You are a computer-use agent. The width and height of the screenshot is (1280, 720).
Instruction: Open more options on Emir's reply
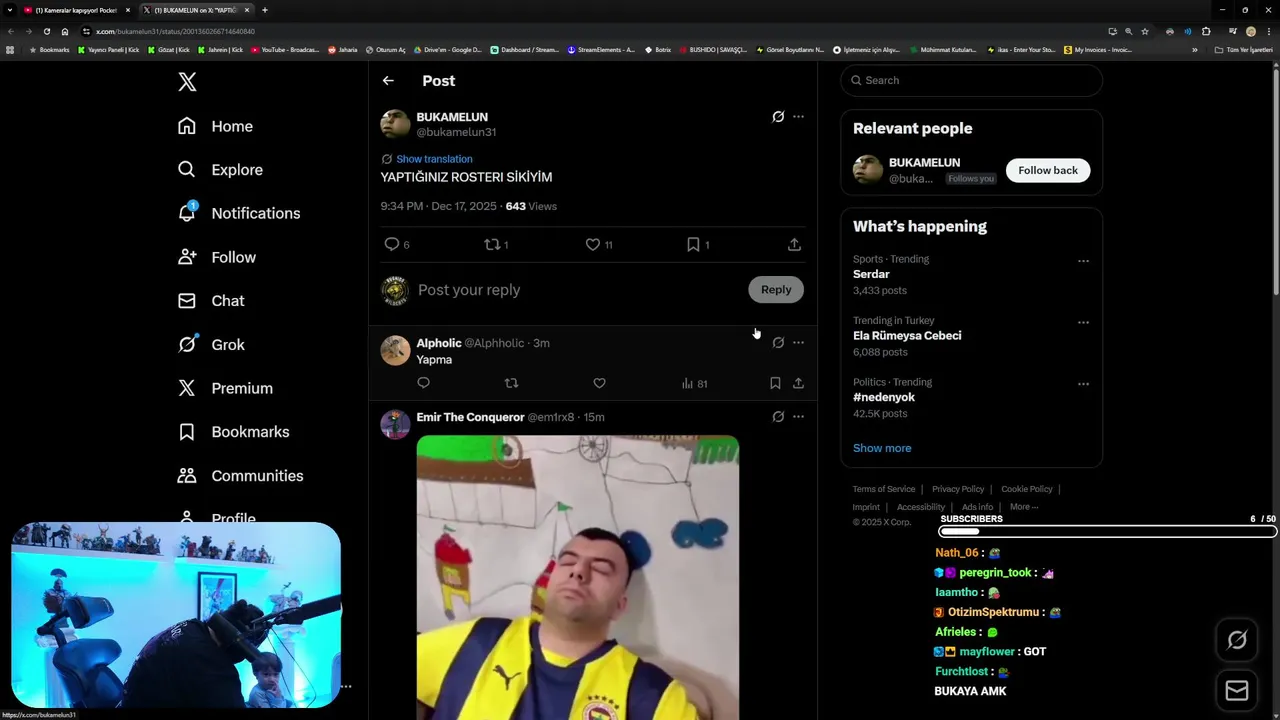click(798, 417)
